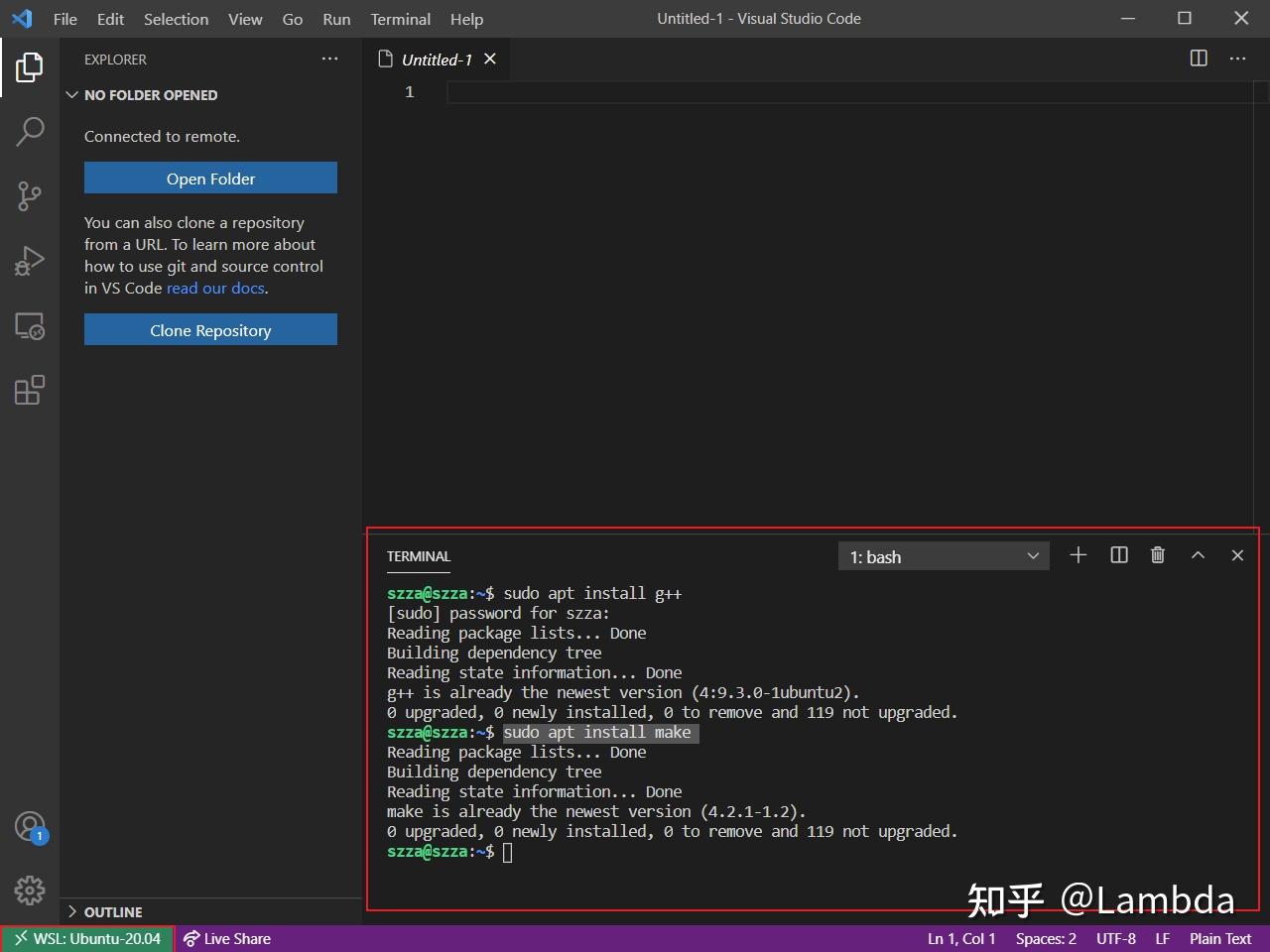The height and width of the screenshot is (952, 1270).
Task: Click the Open Folder button
Action: pyautogui.click(x=210, y=178)
